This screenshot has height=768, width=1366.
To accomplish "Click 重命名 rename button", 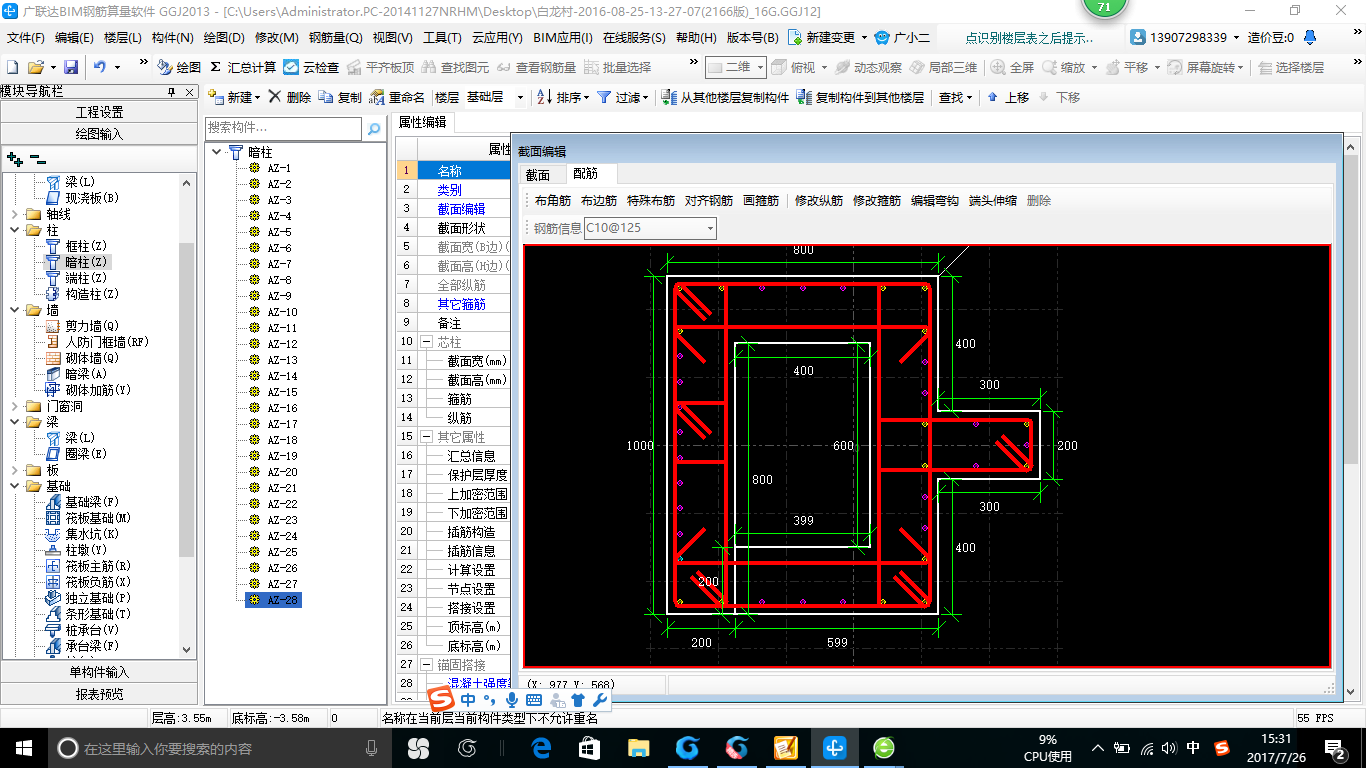I will point(397,97).
